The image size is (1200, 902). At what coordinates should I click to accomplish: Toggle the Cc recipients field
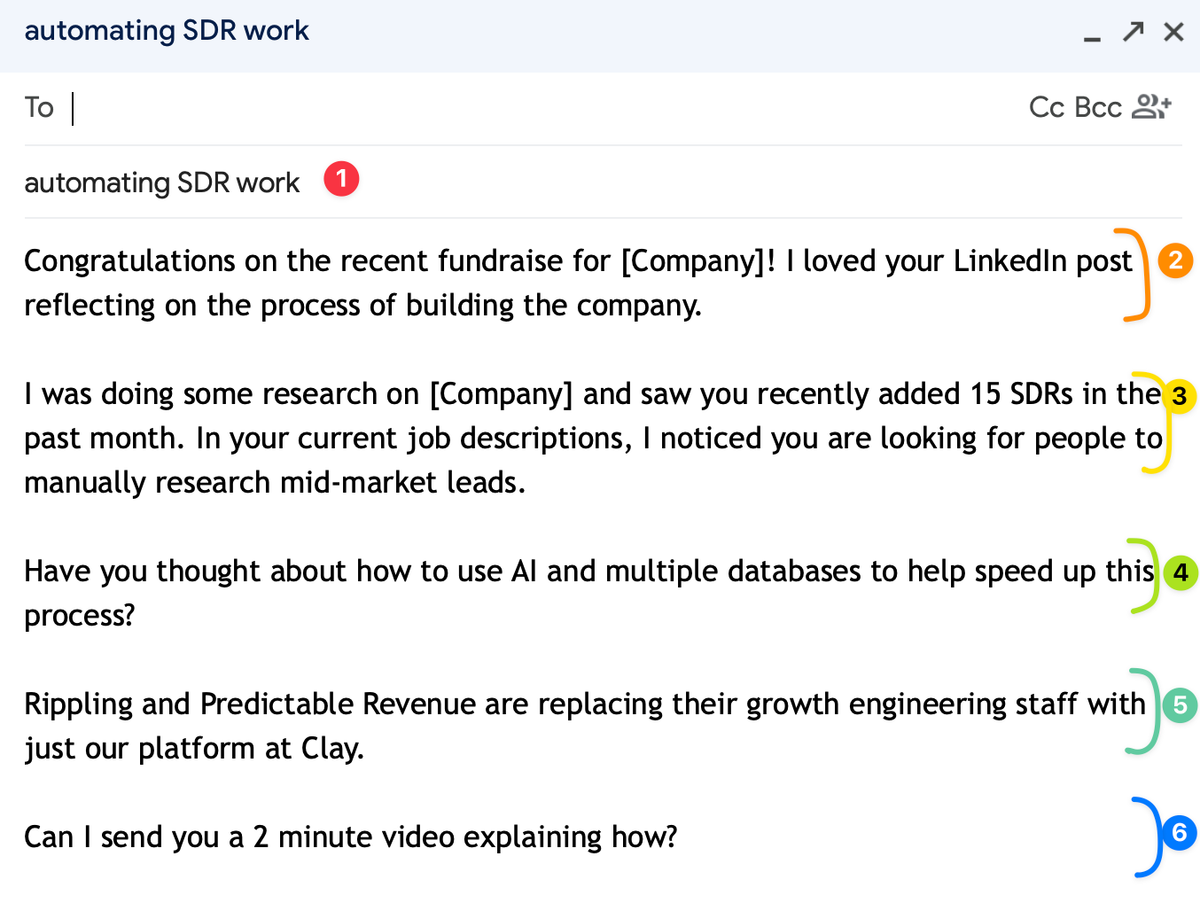pos(1047,106)
